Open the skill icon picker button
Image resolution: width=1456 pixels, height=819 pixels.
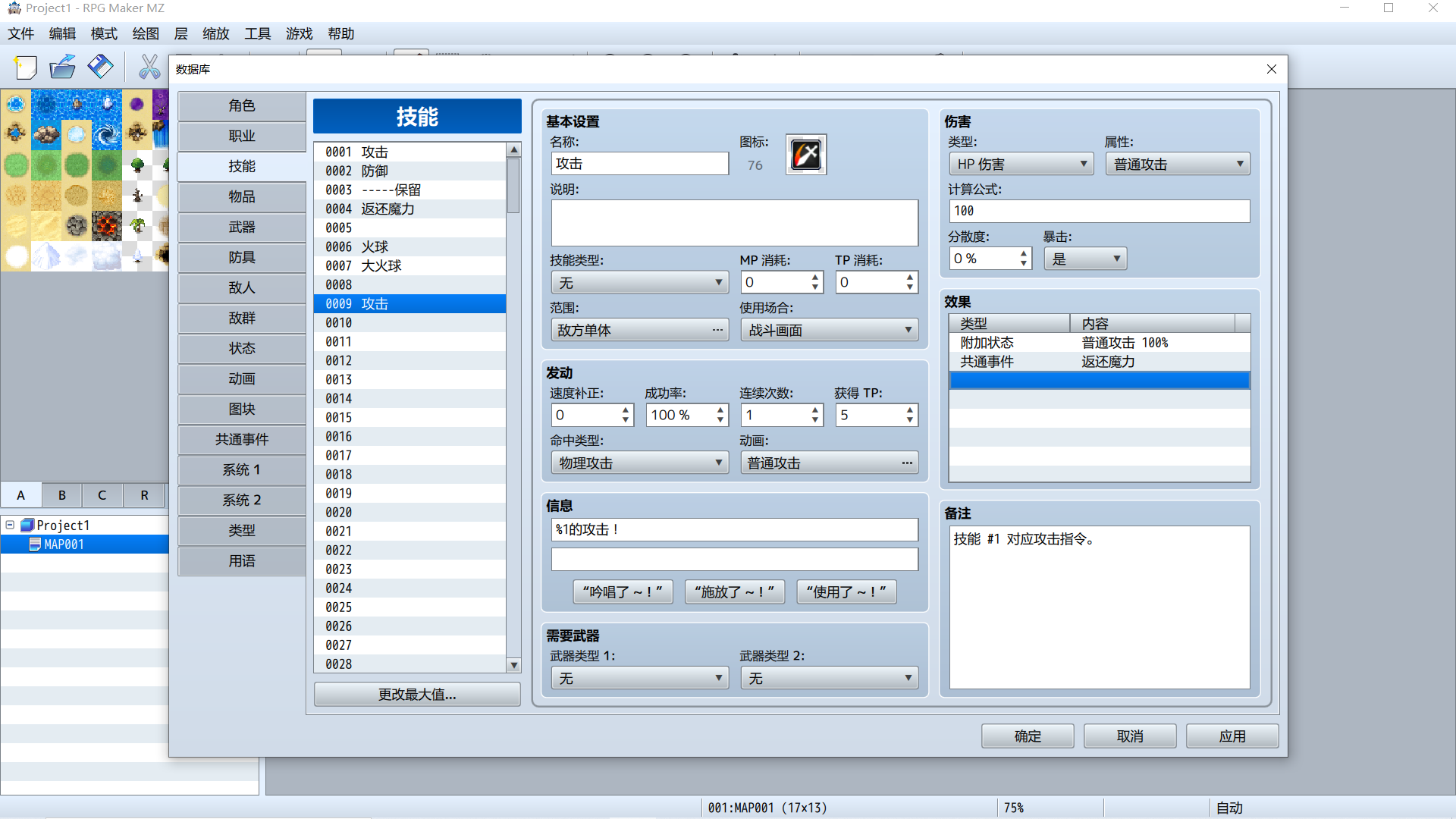pos(805,155)
